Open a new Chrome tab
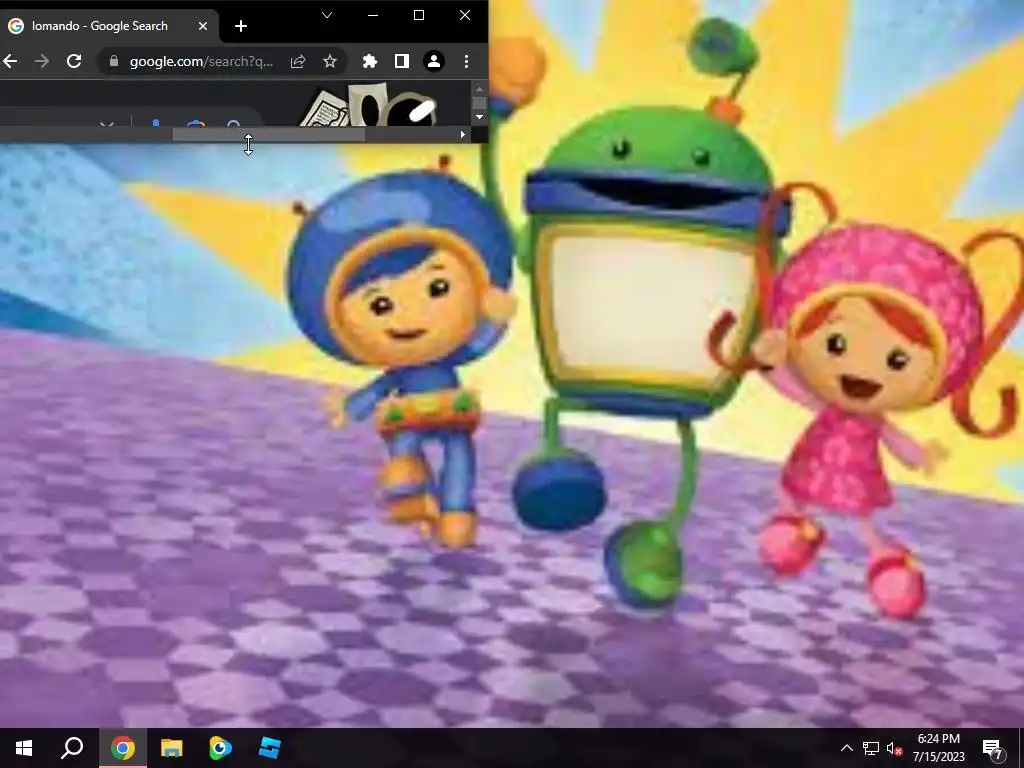This screenshot has height=768, width=1024. point(241,26)
